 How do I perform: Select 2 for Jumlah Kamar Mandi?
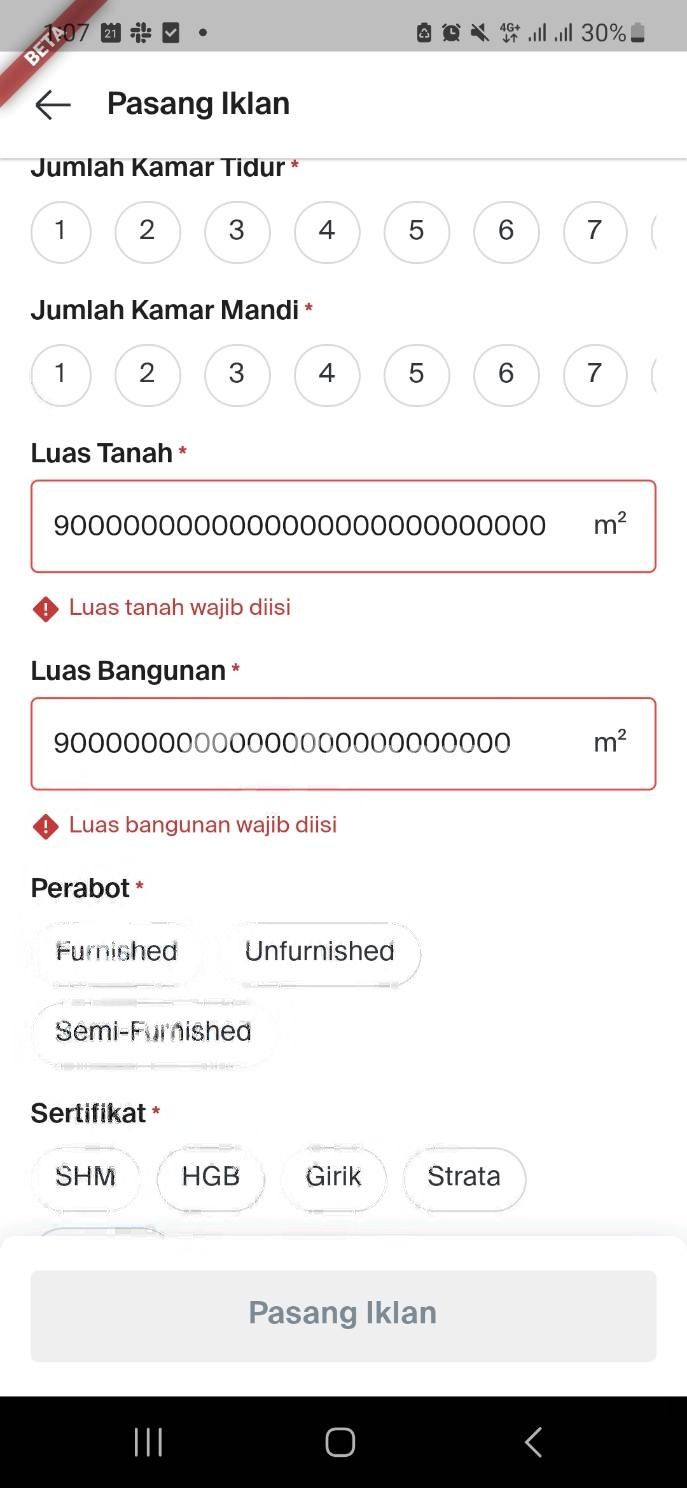(148, 375)
